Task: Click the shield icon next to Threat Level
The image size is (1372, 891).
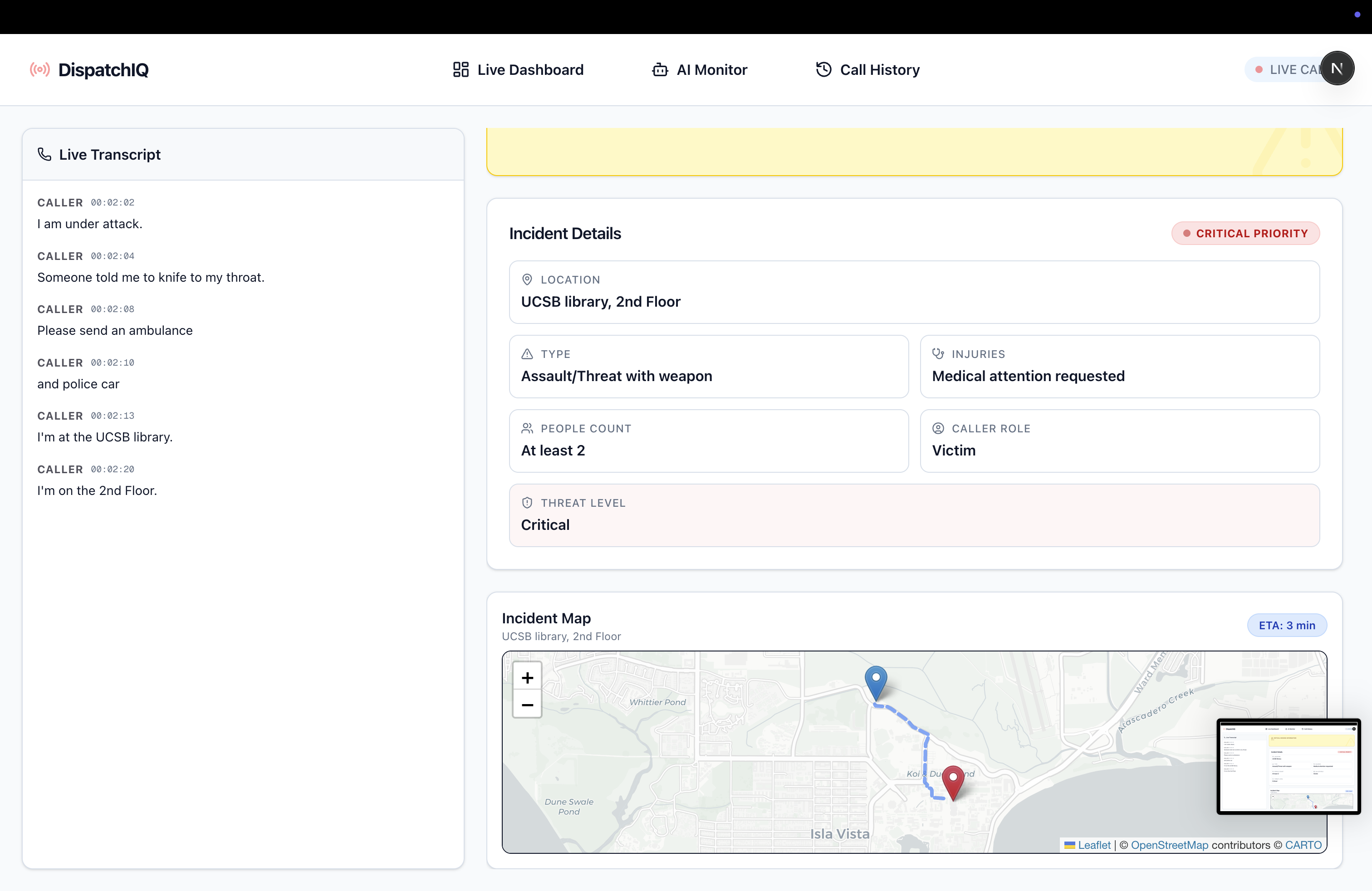Action: 527,503
